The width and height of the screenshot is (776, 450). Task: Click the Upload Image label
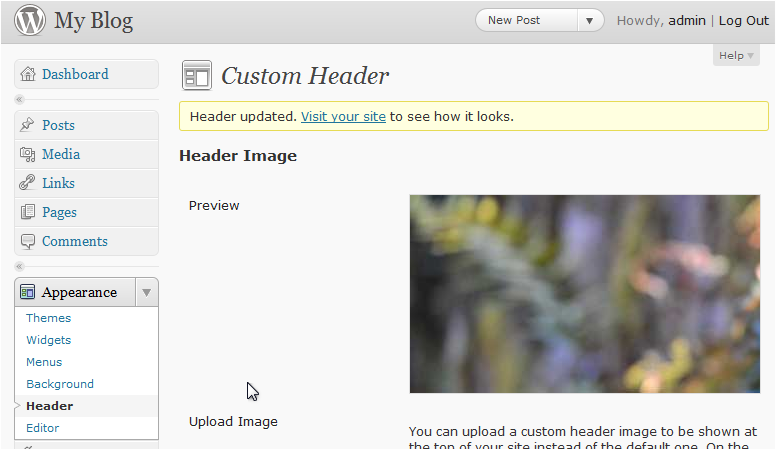233,422
